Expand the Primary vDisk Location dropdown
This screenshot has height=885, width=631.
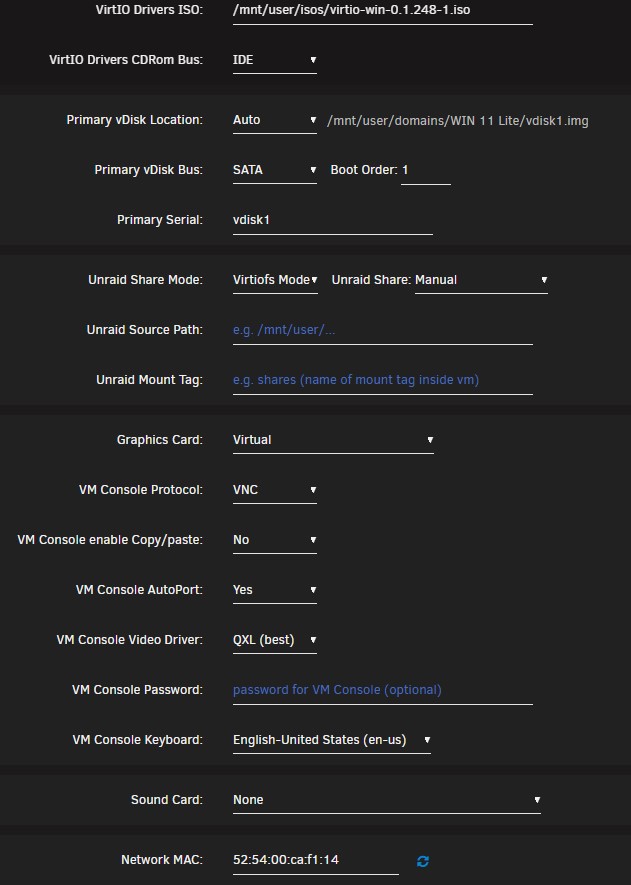274,120
